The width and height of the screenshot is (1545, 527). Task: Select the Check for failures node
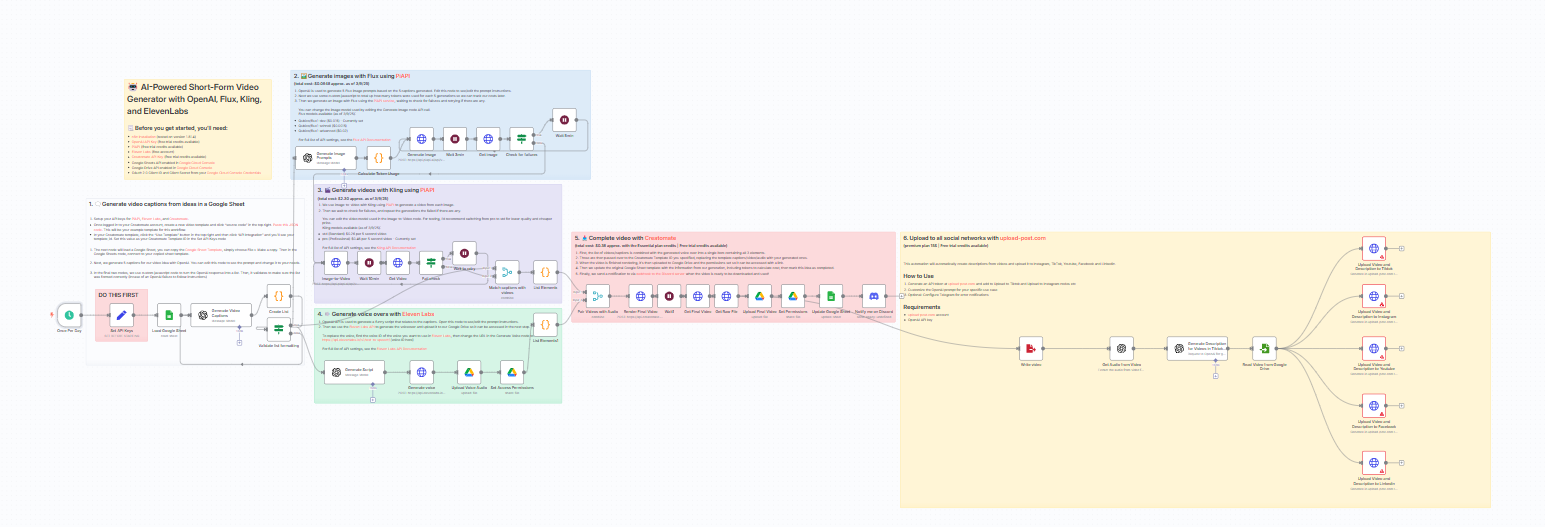(x=521, y=140)
